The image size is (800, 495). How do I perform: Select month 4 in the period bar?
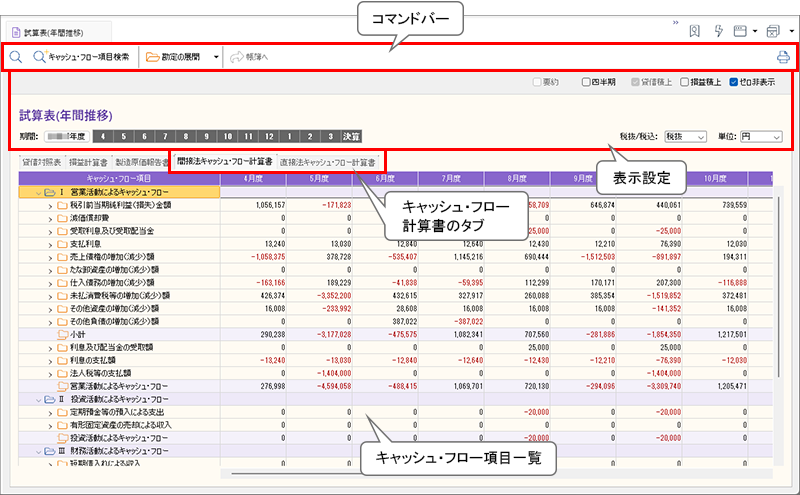click(x=103, y=136)
